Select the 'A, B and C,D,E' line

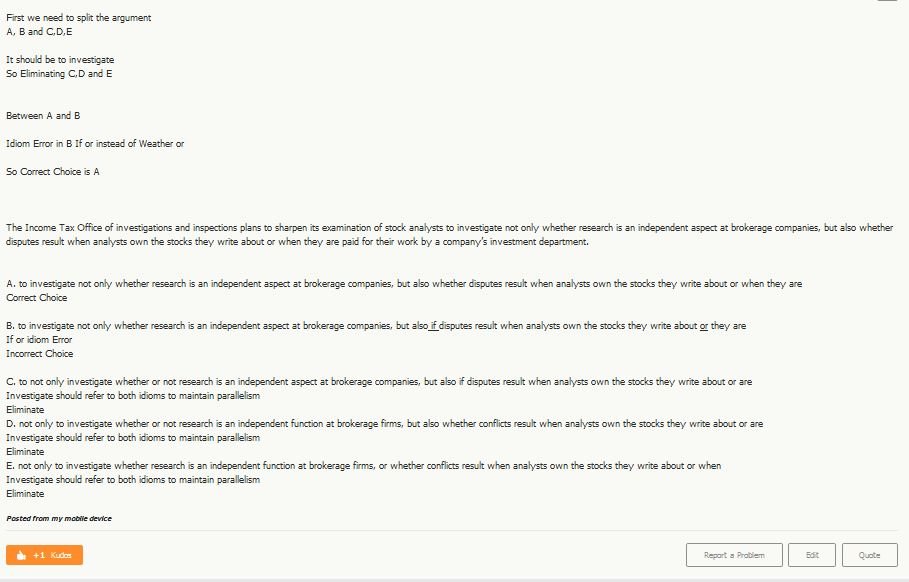[x=39, y=32]
